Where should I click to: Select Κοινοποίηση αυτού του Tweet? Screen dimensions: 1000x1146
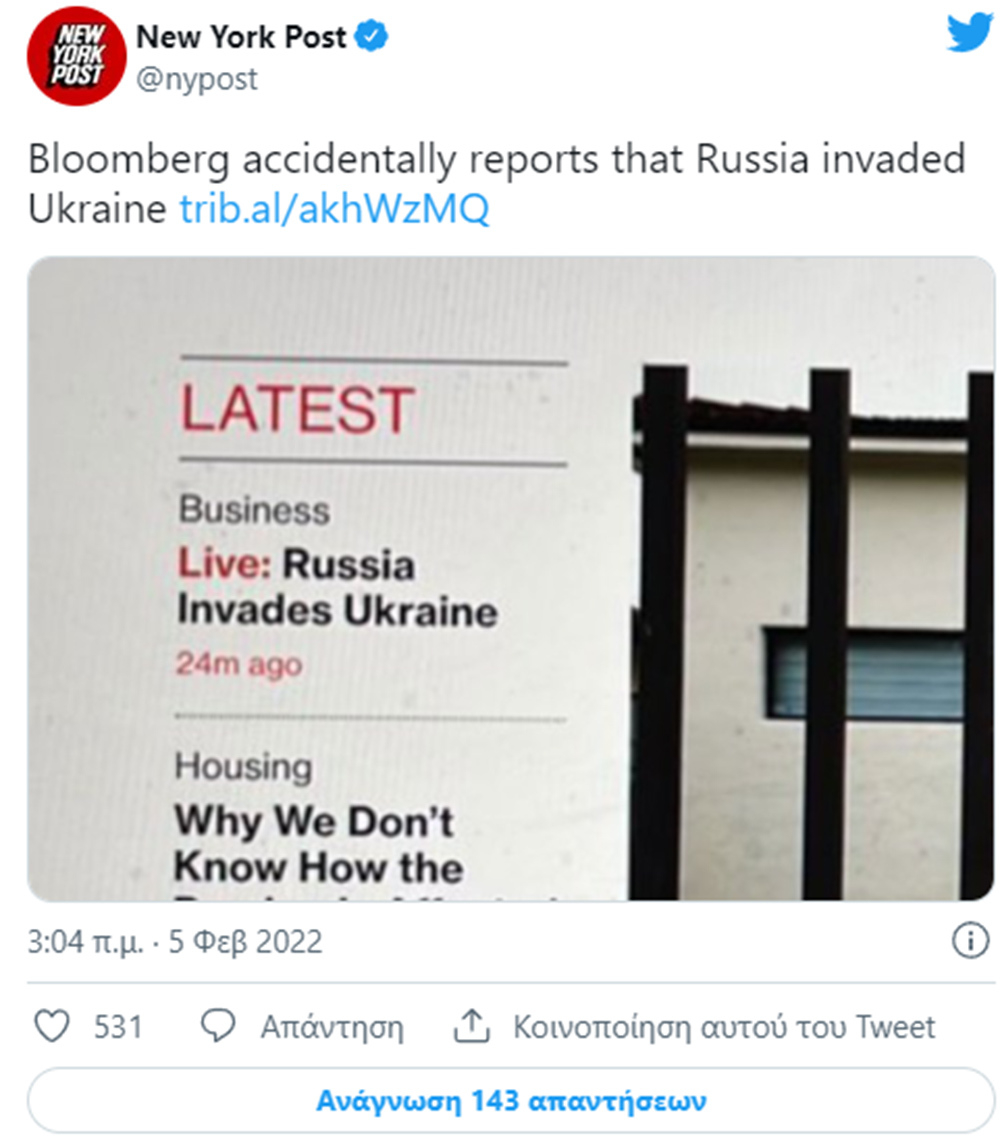(724, 1027)
